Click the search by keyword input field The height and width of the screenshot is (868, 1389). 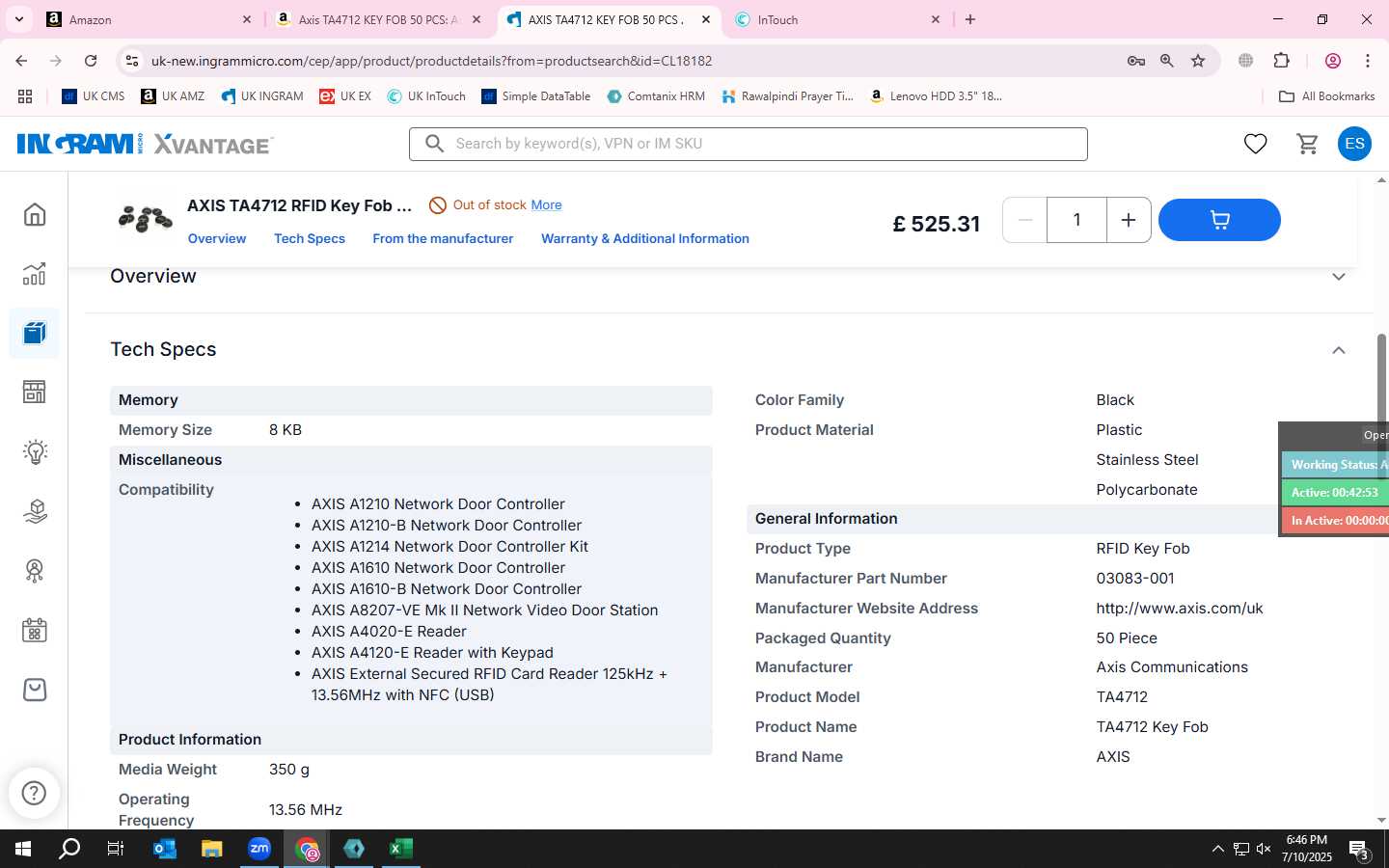pos(749,144)
